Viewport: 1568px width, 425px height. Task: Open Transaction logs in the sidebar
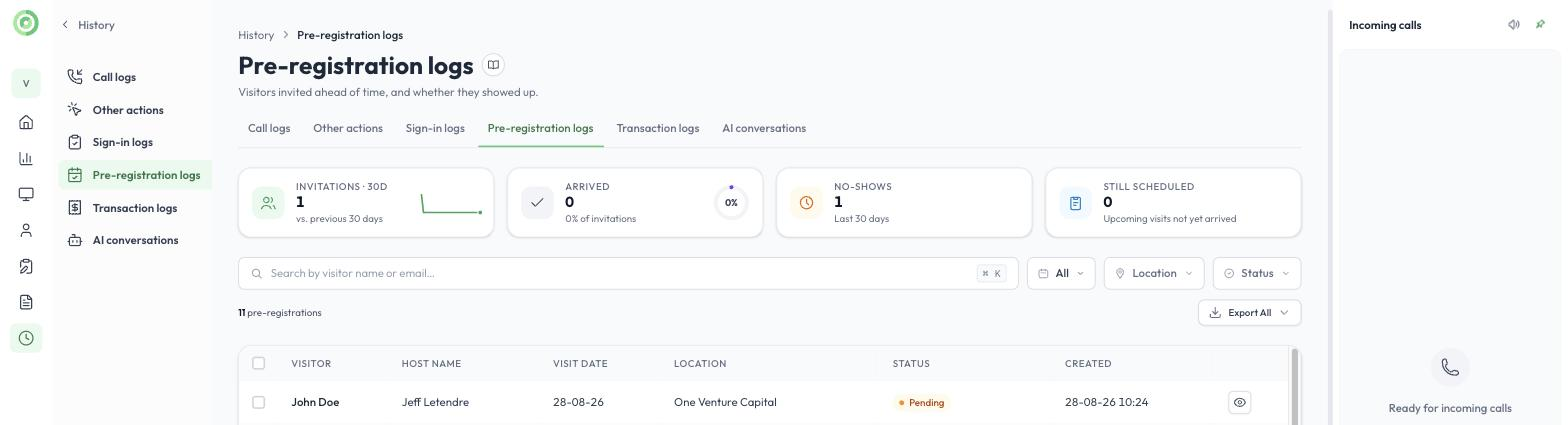[x=135, y=208]
